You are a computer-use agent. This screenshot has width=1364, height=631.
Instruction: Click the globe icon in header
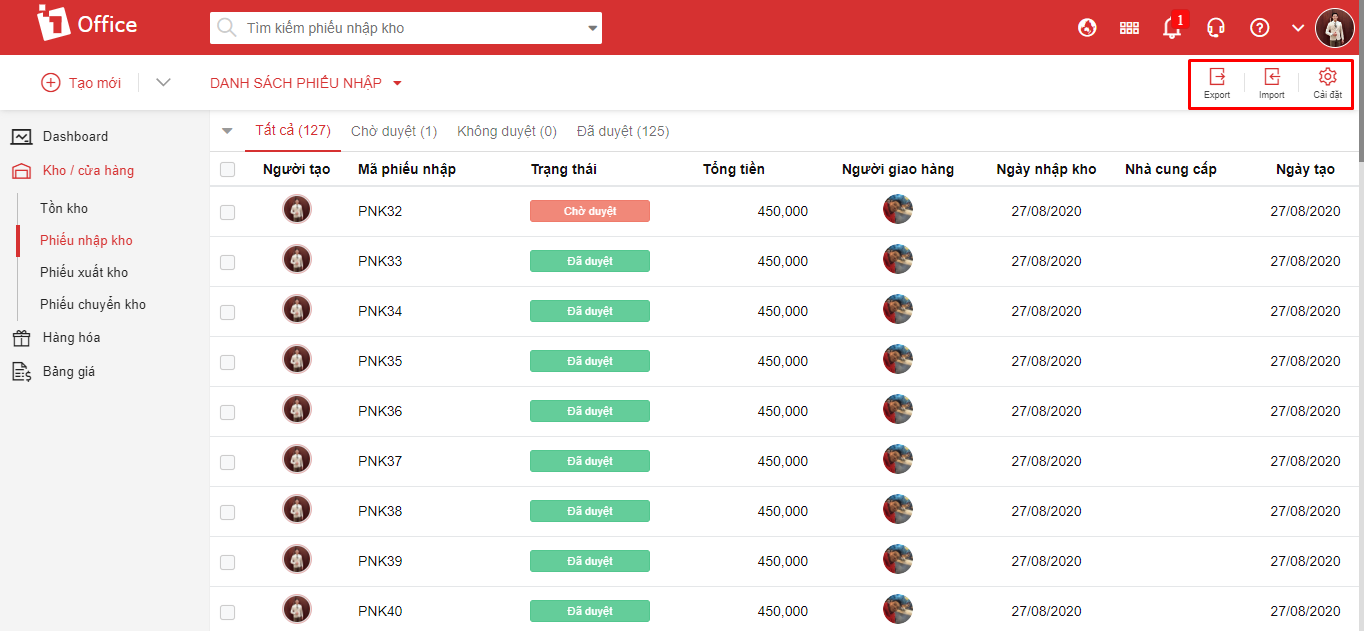coord(1087,28)
